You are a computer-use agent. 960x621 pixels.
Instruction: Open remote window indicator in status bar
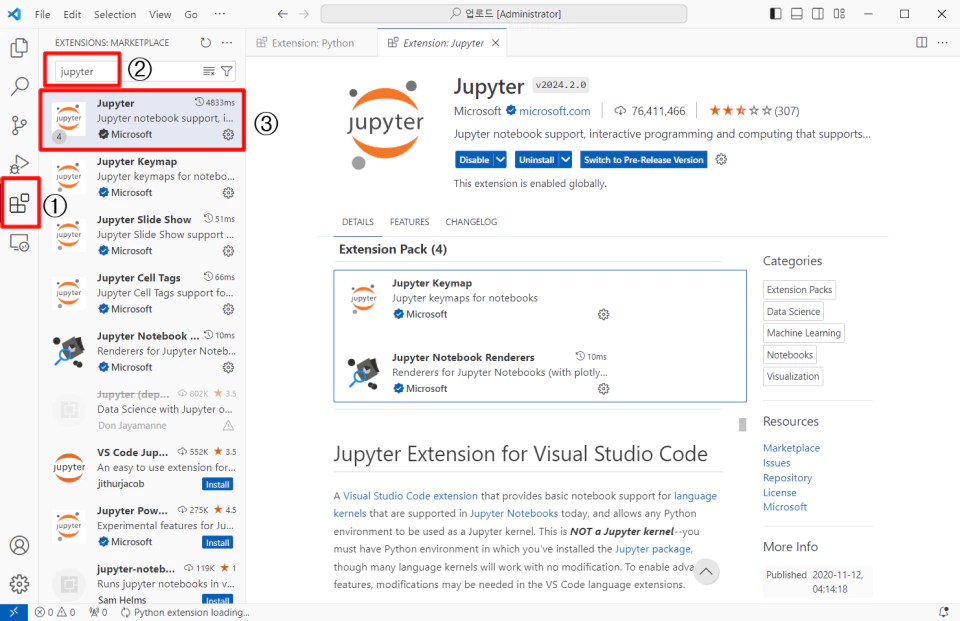pyautogui.click(x=13, y=612)
